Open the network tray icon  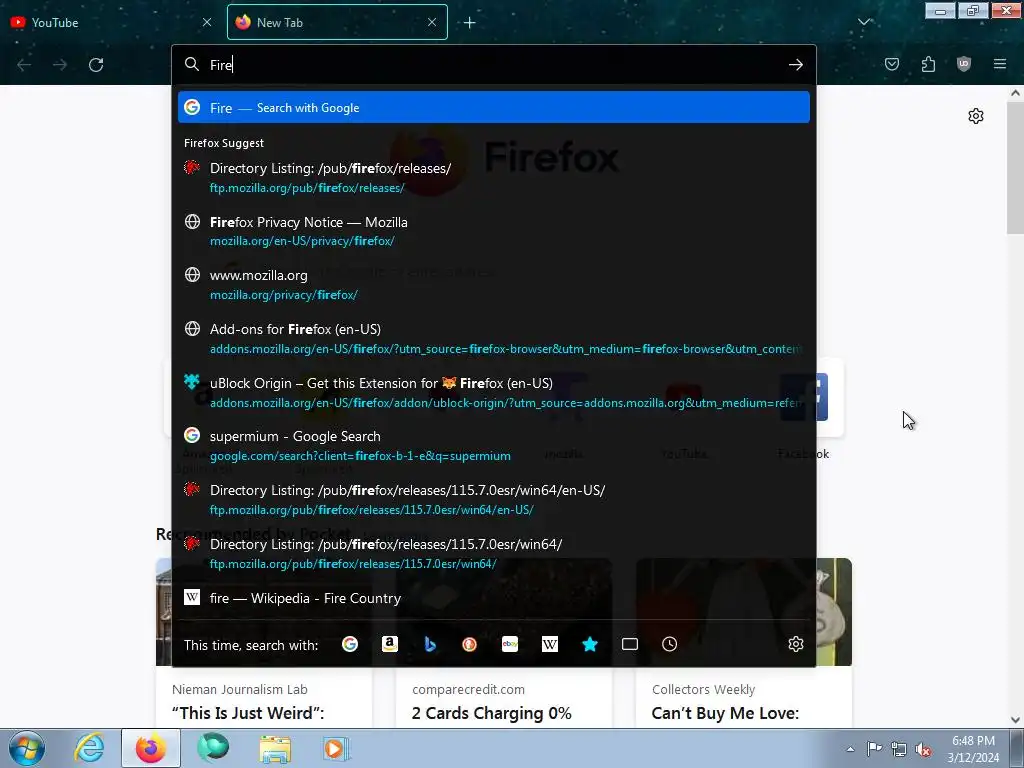(x=899, y=749)
